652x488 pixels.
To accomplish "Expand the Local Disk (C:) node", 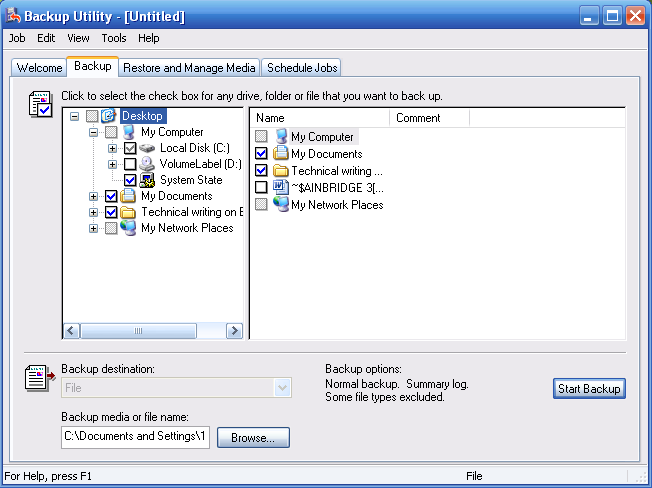I will (112, 148).
